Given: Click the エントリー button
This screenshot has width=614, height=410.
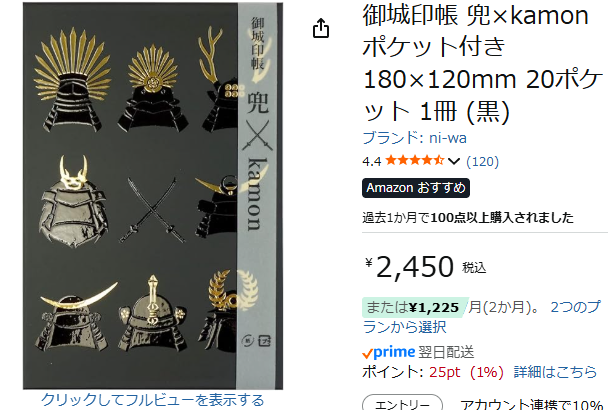Looking at the screenshot, I should coord(402,403).
